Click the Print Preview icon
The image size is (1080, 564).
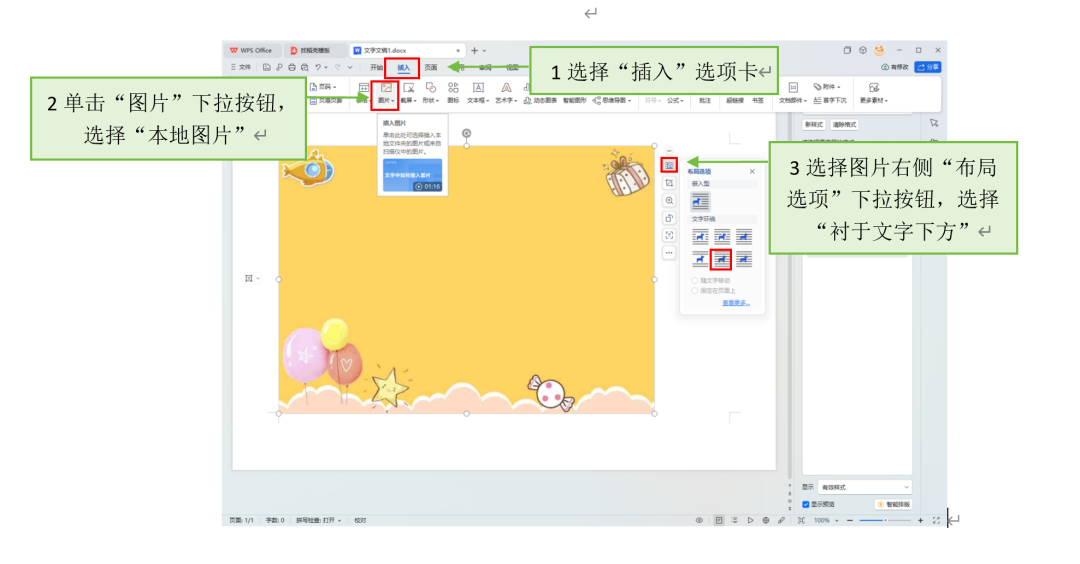pyautogui.click(x=304, y=67)
